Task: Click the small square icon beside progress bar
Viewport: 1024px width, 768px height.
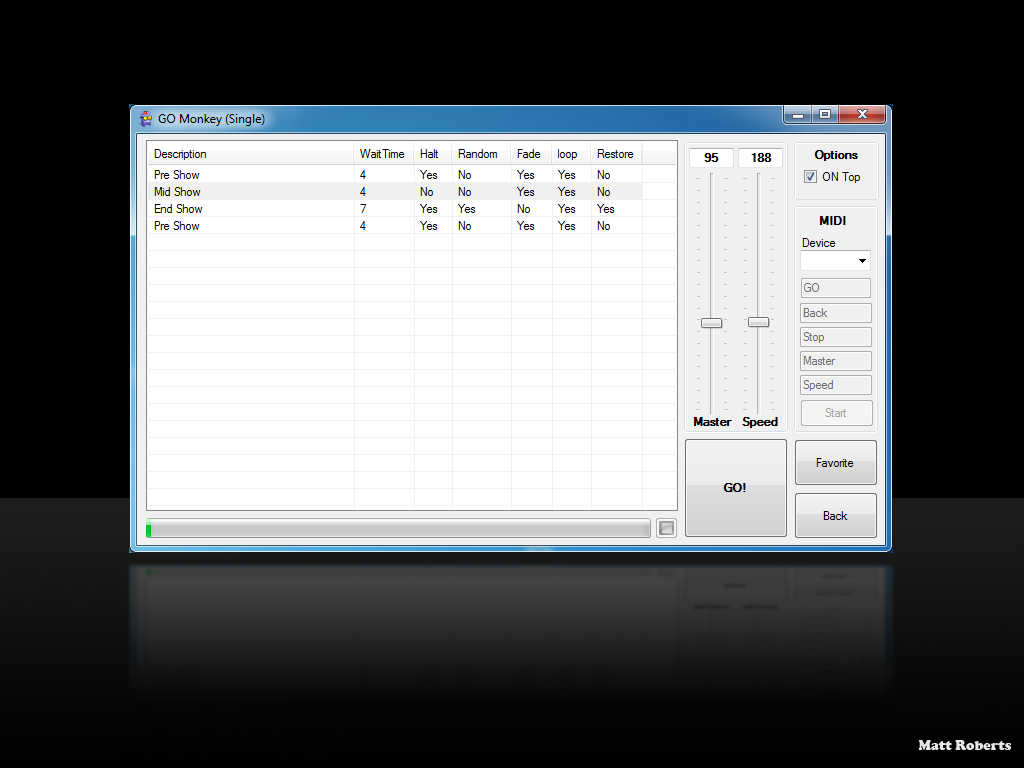Action: (x=666, y=528)
